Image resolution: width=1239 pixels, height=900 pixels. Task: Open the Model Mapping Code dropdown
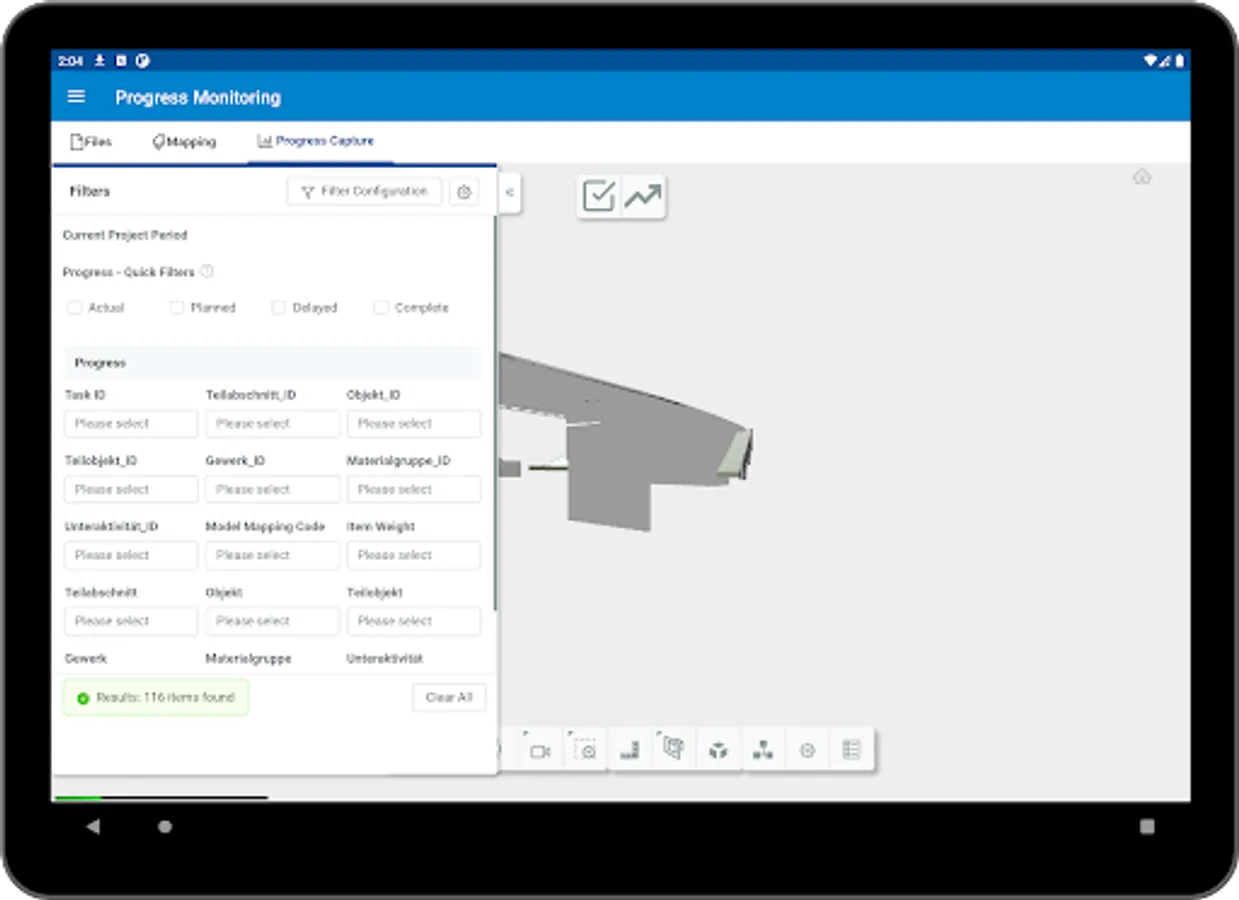coord(272,555)
